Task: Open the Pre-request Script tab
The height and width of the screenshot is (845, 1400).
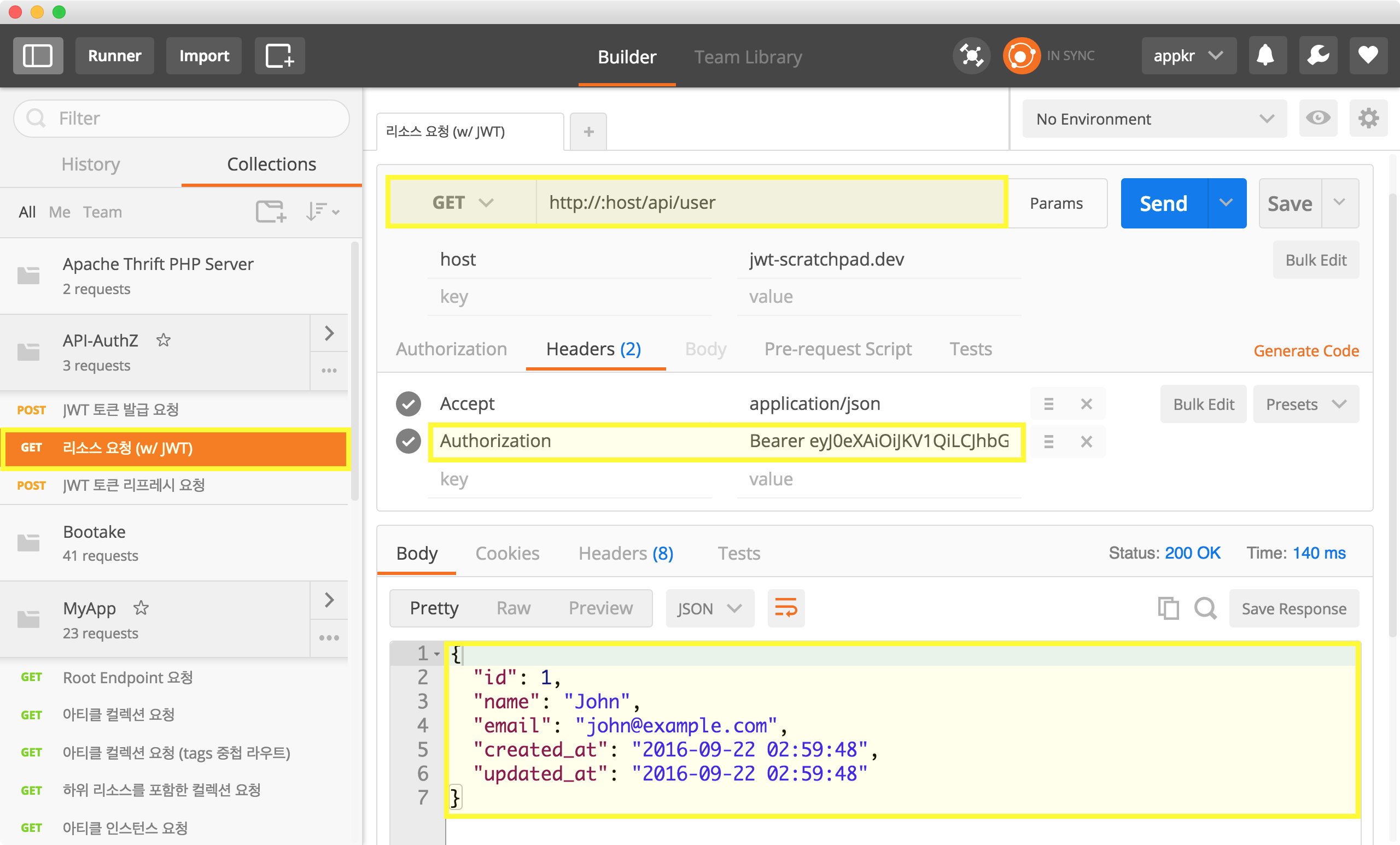Action: [837, 349]
